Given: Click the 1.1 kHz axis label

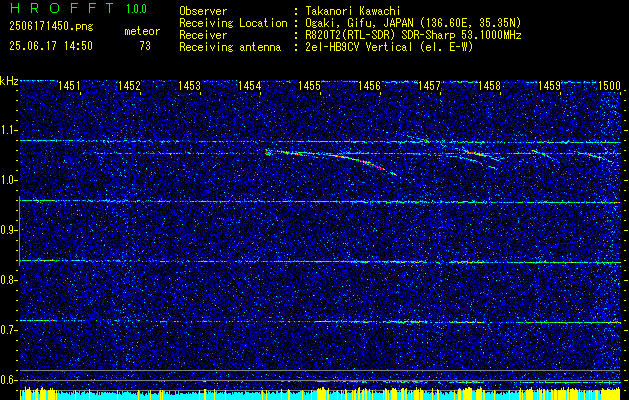Looking at the screenshot, I should point(8,130).
